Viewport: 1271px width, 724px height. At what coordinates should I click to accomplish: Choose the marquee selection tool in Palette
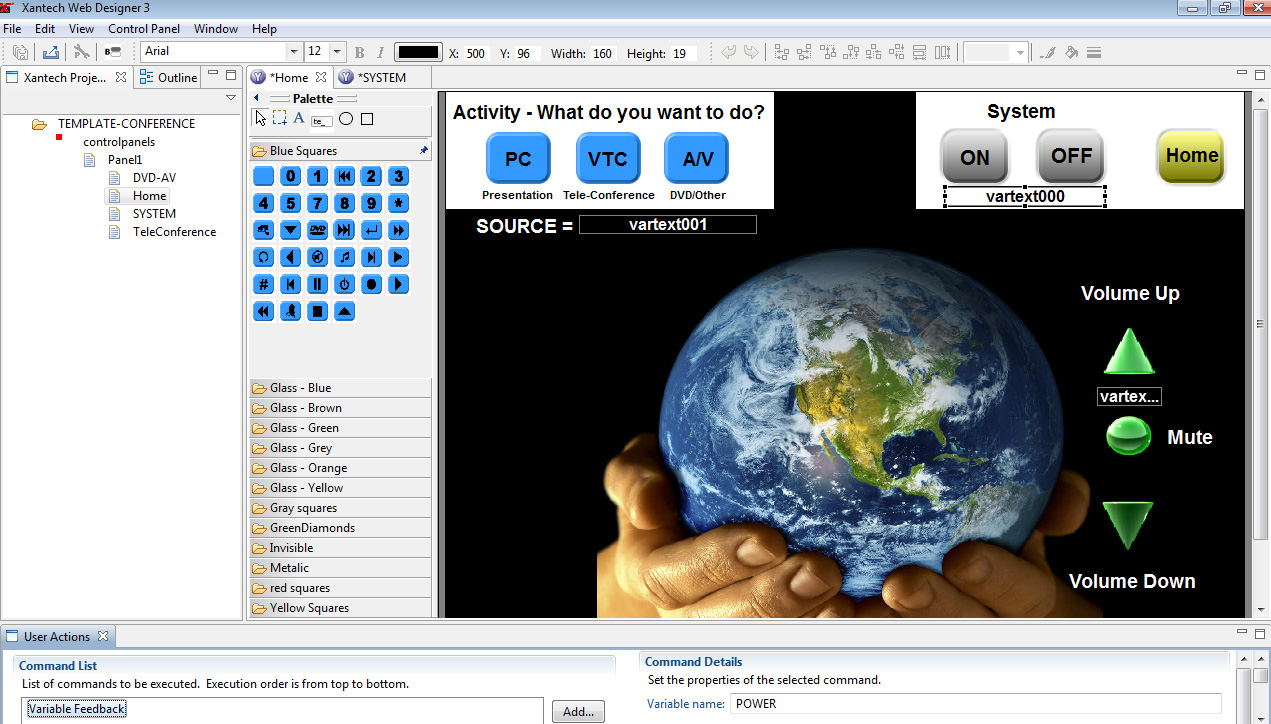[280, 119]
